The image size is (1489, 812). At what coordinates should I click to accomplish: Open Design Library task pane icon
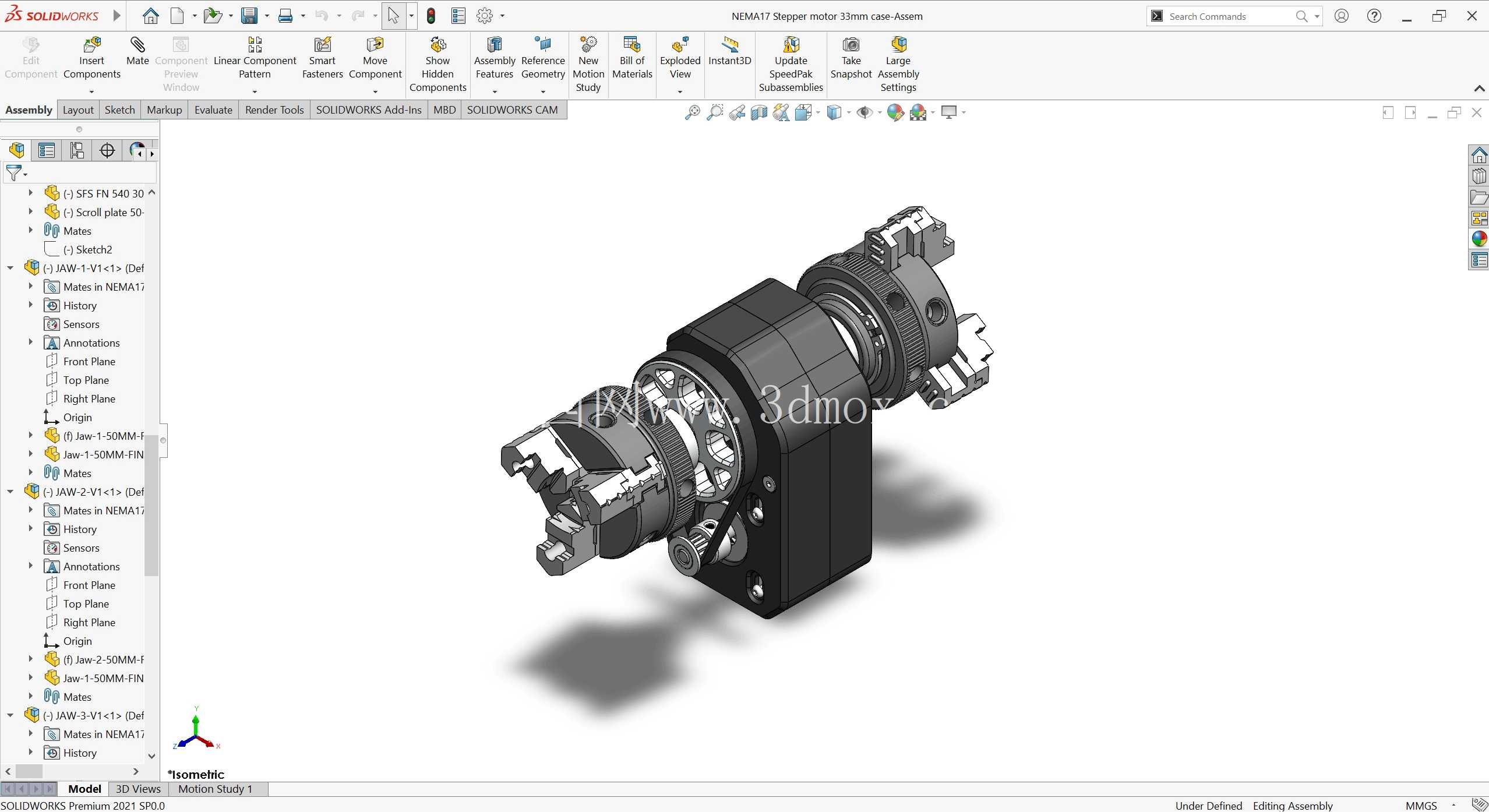pos(1479,176)
